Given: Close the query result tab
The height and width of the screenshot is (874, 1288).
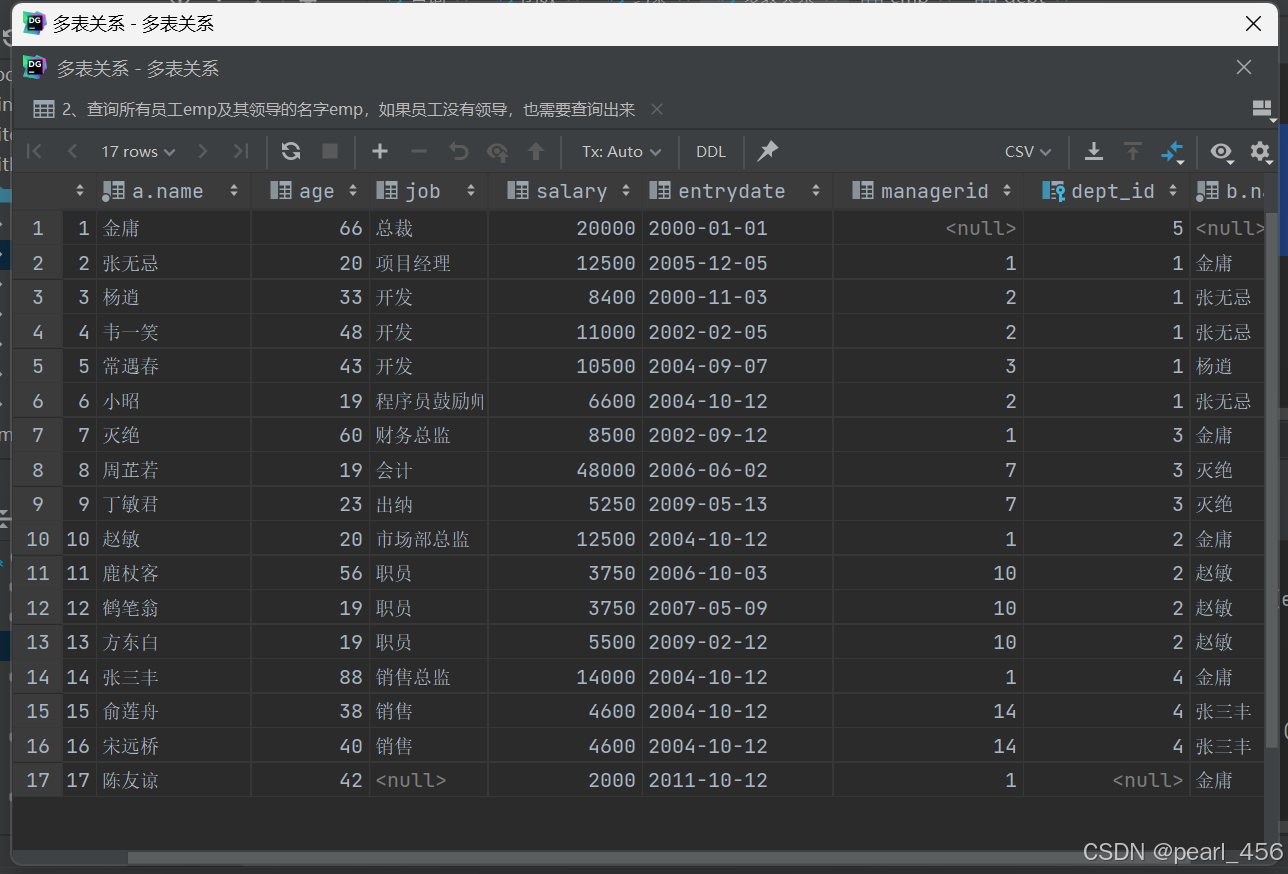Looking at the screenshot, I should coord(656,109).
